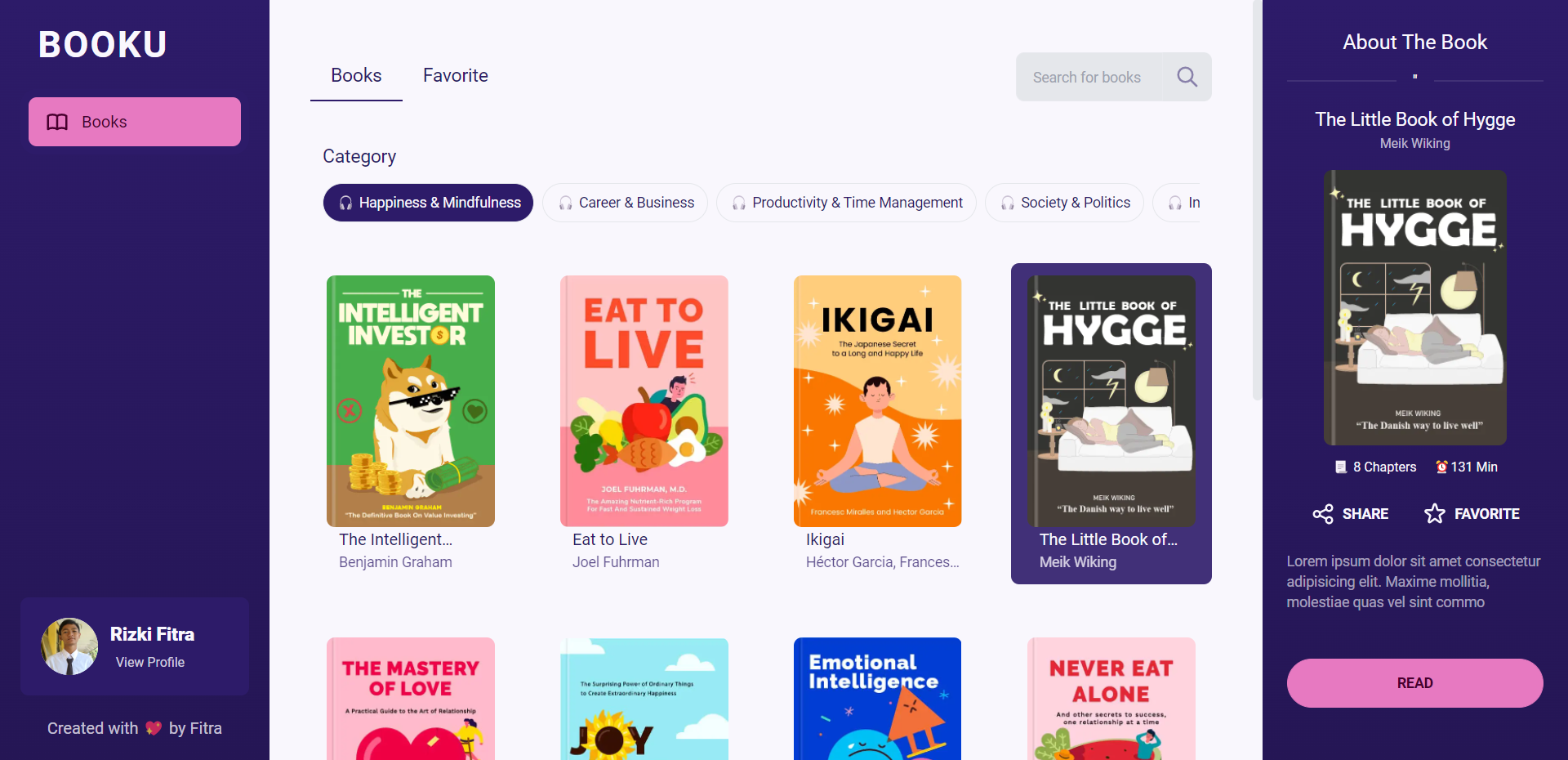
Task: Click the favorite star icon
Action: [1435, 513]
